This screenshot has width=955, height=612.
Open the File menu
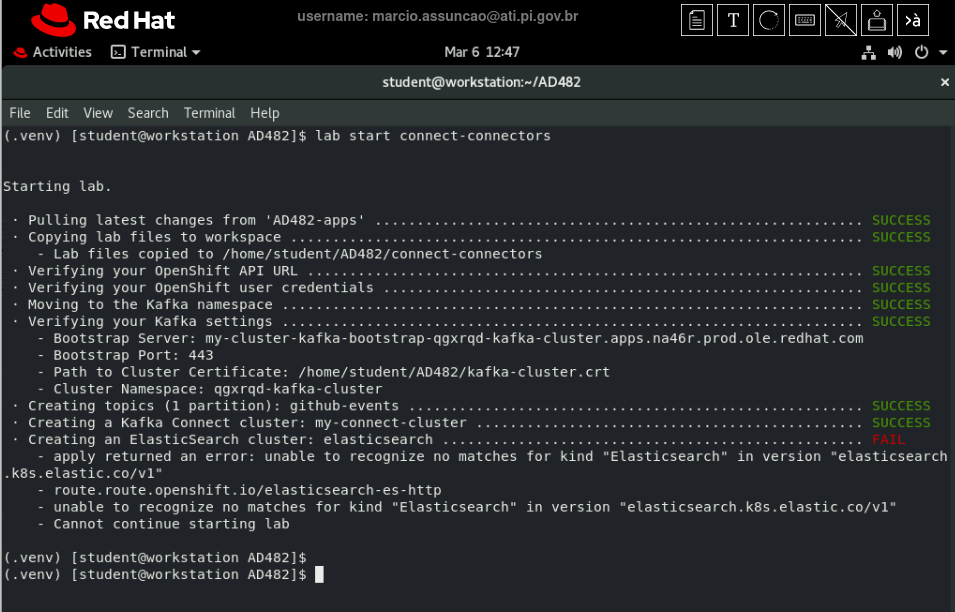pyautogui.click(x=20, y=113)
